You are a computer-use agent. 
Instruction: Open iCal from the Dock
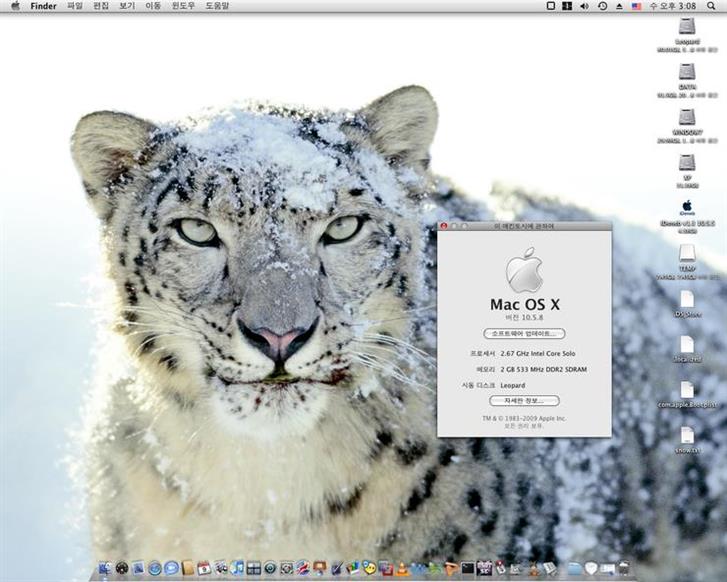[x=204, y=568]
